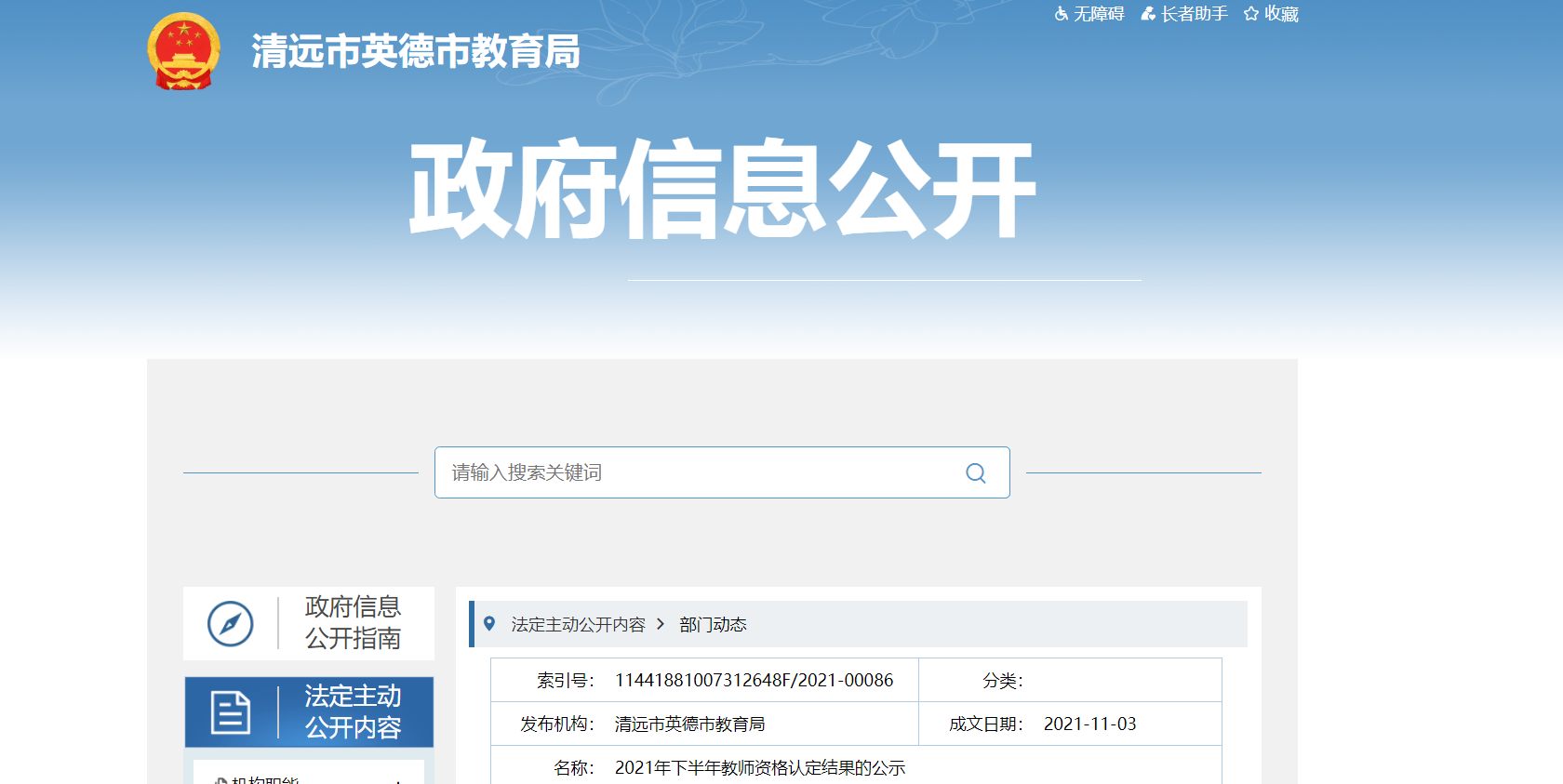
Task: Click the breadcrumb chevron arrow
Action: (661, 624)
